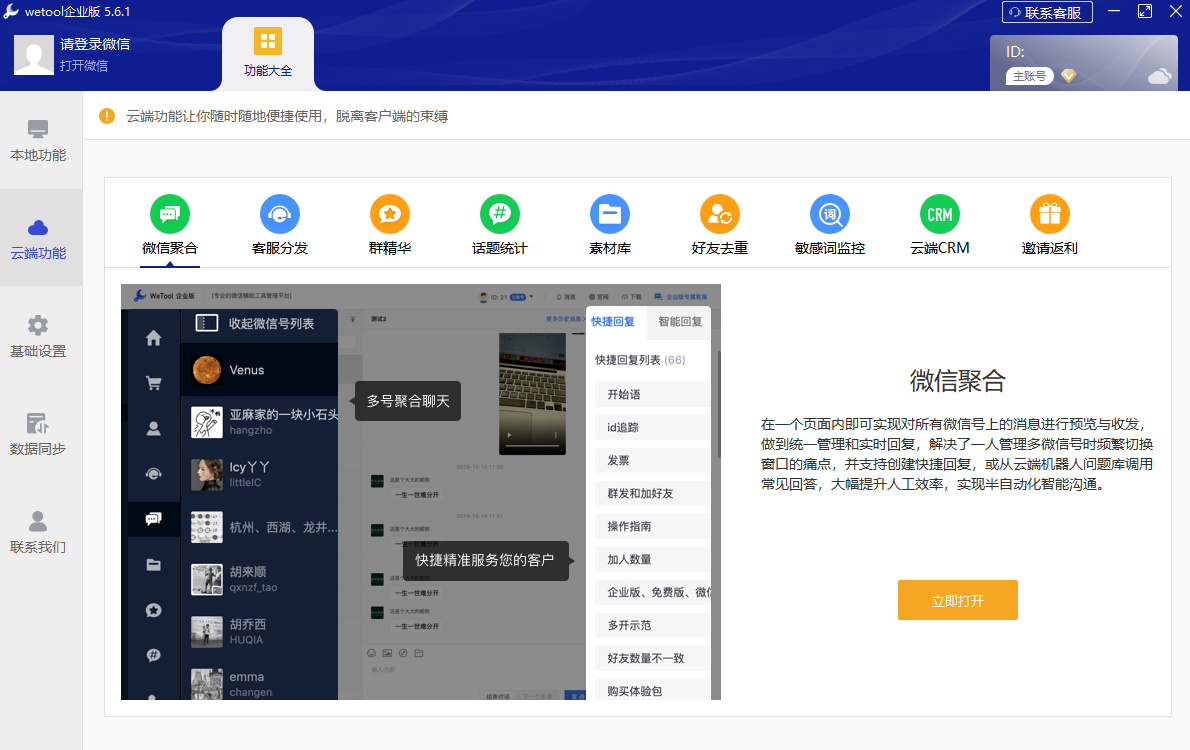Select the 敏感词监控 icon

click(x=830, y=214)
